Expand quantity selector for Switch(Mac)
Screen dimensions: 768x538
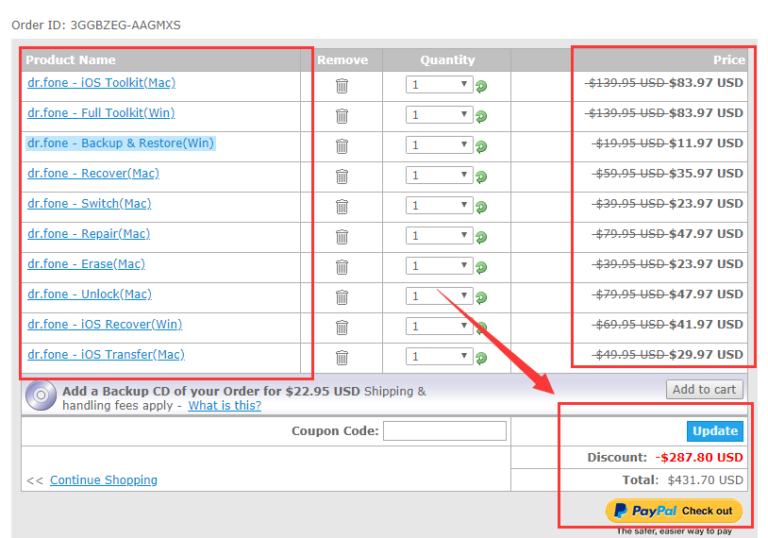coord(439,205)
